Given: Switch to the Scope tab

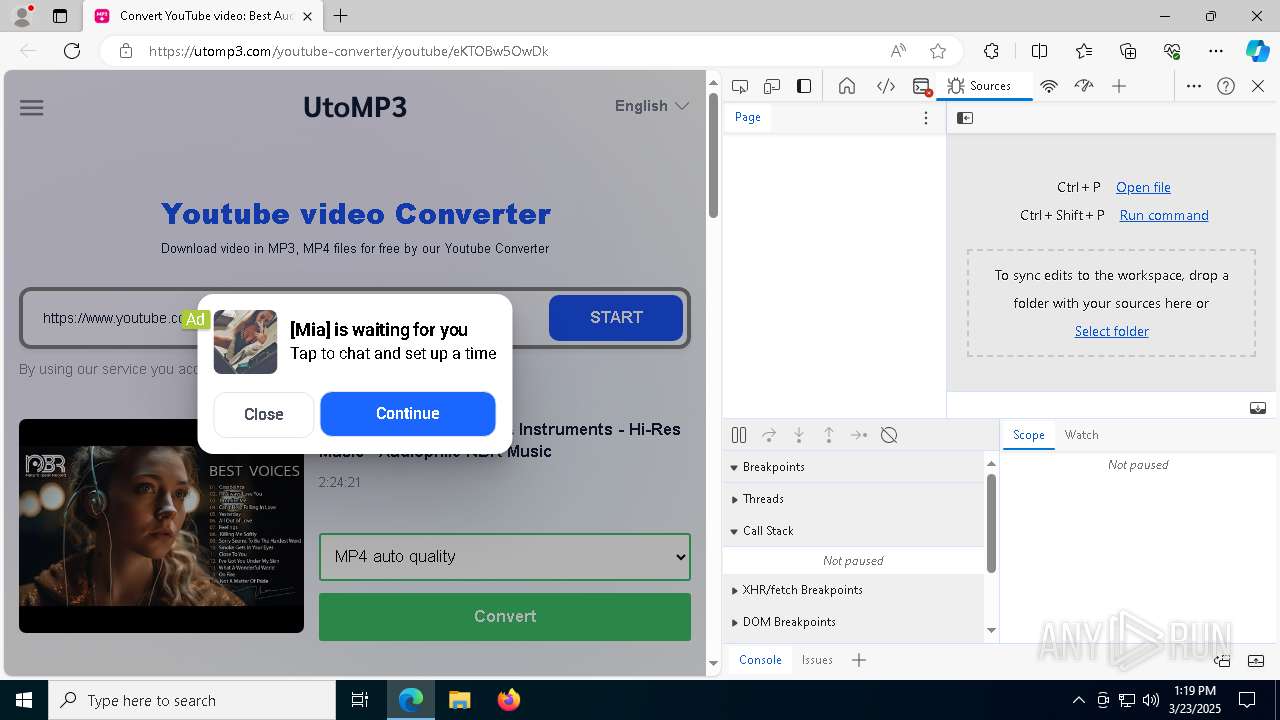Looking at the screenshot, I should (x=1028, y=435).
